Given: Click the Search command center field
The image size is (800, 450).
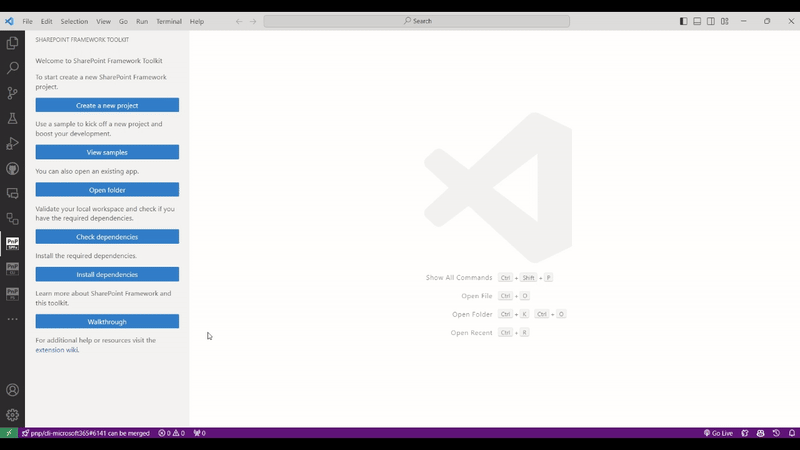Looking at the screenshot, I should tap(416, 21).
